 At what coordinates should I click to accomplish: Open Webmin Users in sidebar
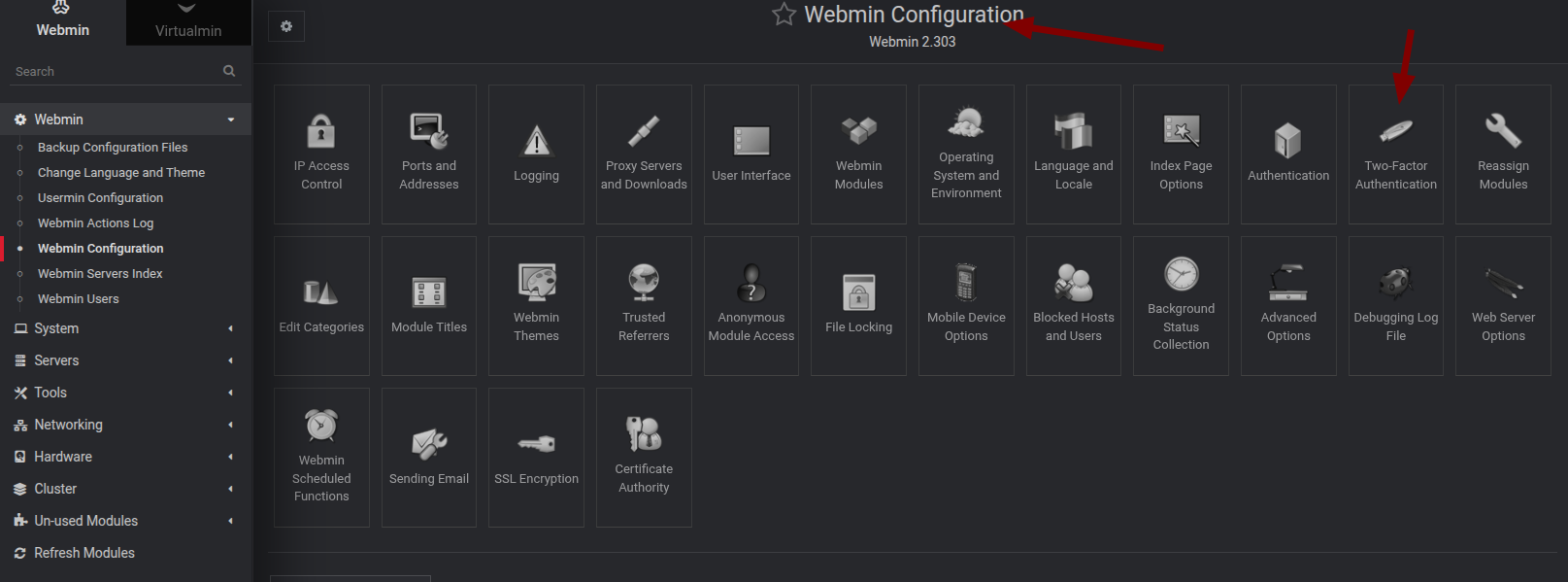click(x=78, y=299)
